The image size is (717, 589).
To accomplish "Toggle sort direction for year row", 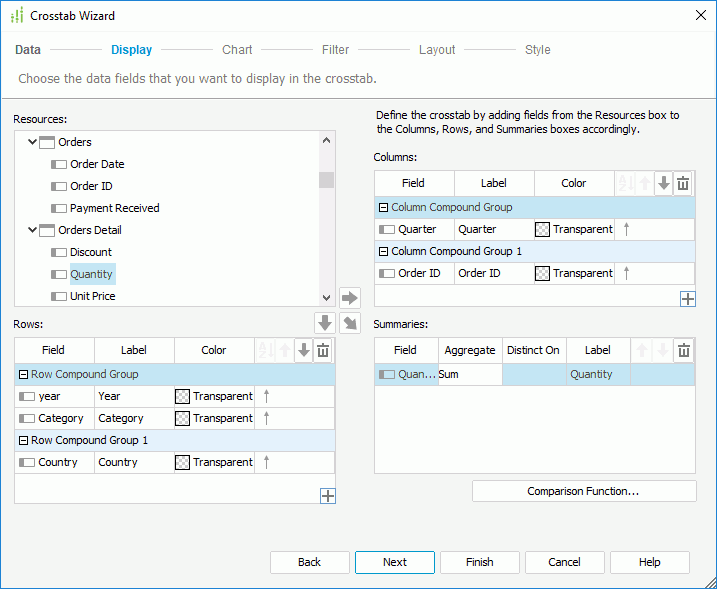I will pos(267,396).
